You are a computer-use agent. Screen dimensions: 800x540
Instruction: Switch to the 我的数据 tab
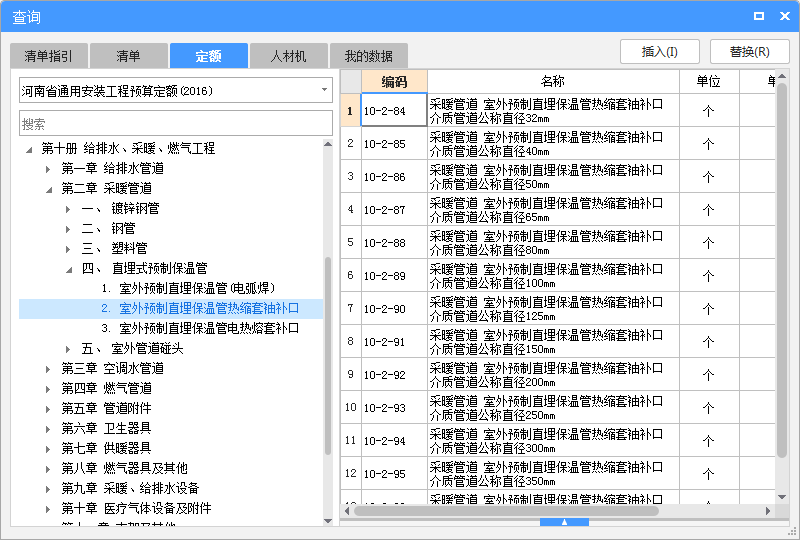(x=369, y=56)
